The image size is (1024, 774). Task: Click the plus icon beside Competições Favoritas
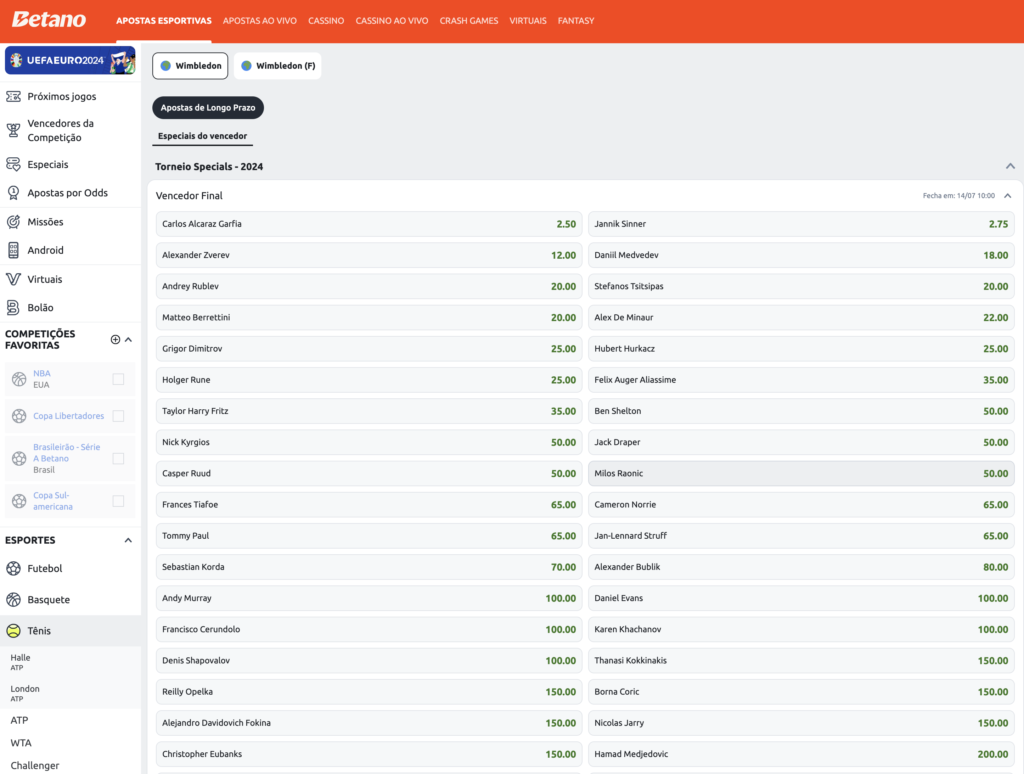(x=116, y=340)
